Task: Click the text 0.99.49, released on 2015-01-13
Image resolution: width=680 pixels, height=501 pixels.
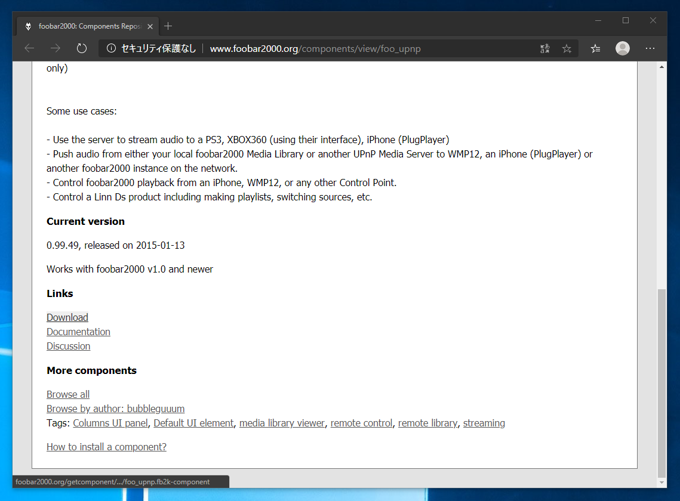Action: [115, 245]
